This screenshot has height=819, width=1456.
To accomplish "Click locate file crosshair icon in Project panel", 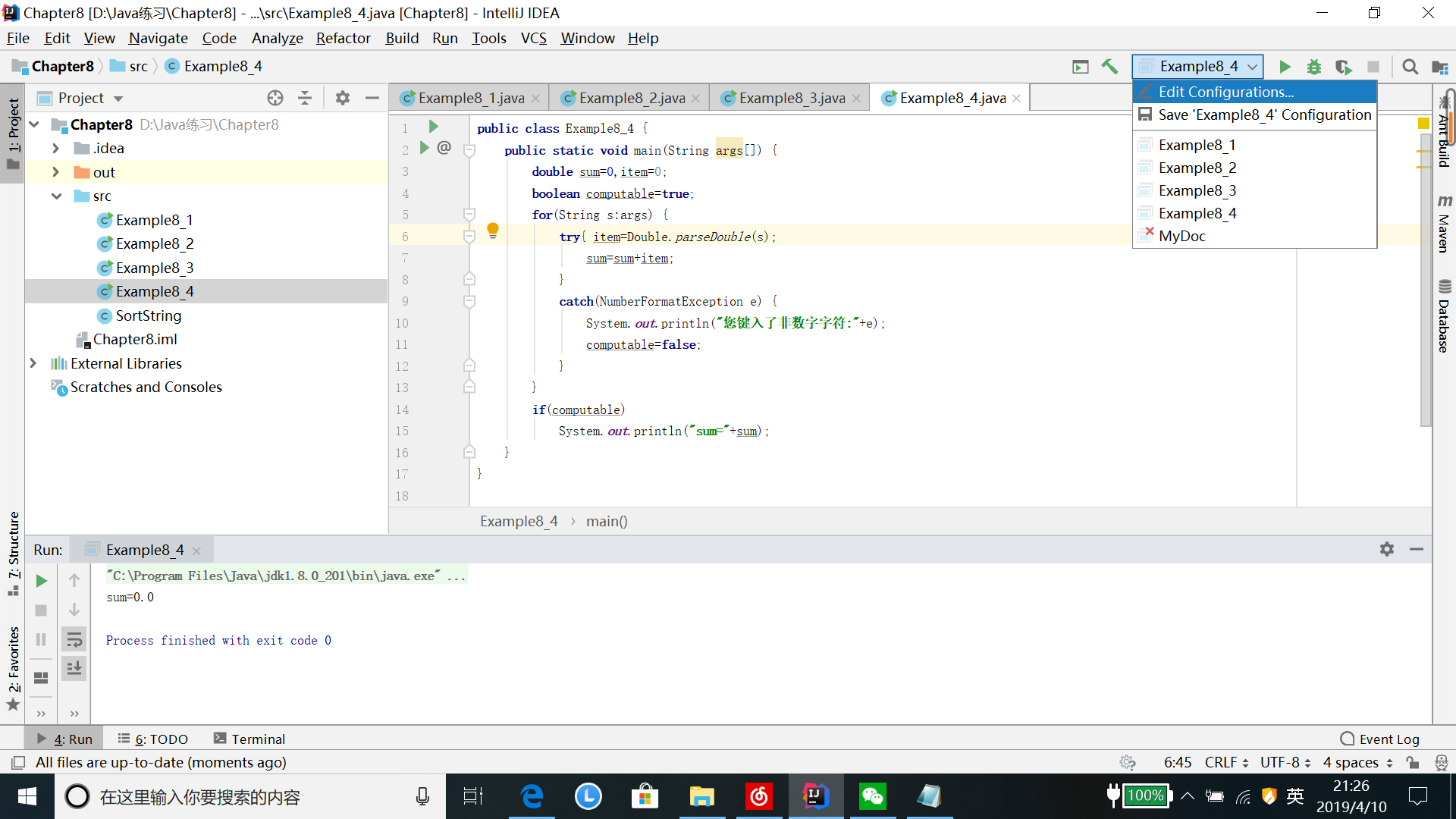I will [x=275, y=98].
